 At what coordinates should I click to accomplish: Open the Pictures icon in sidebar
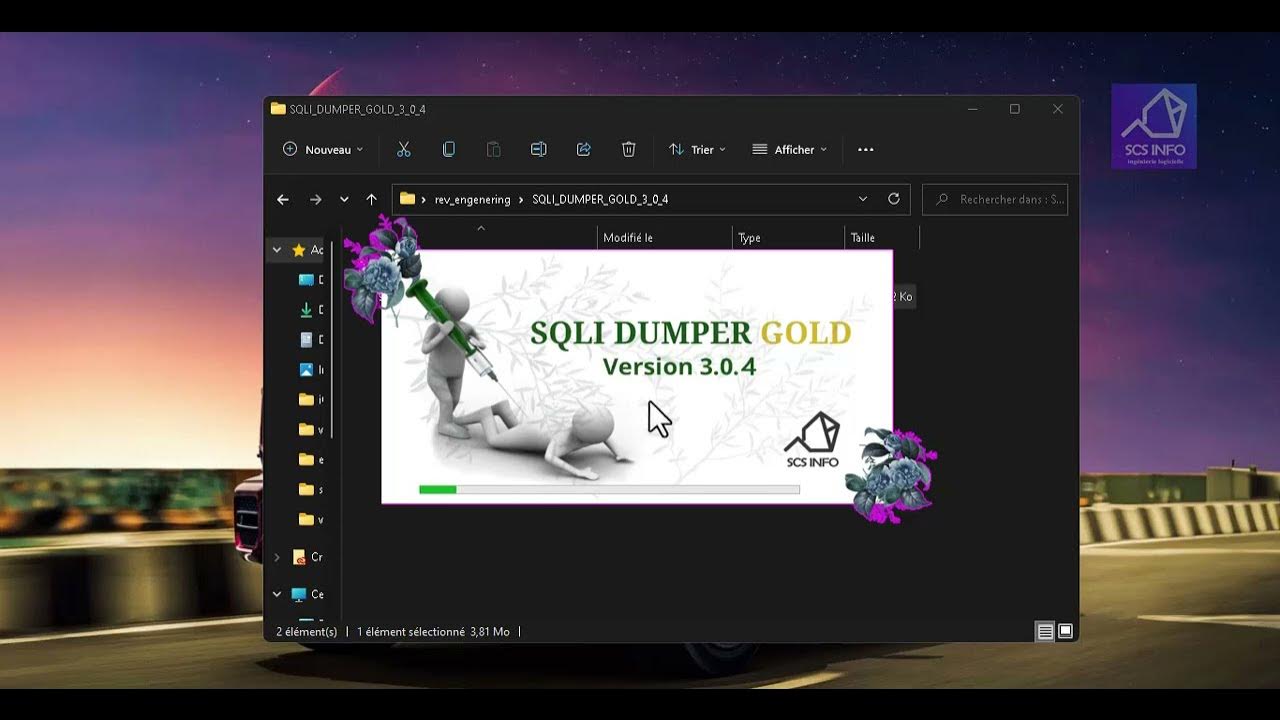(x=306, y=370)
